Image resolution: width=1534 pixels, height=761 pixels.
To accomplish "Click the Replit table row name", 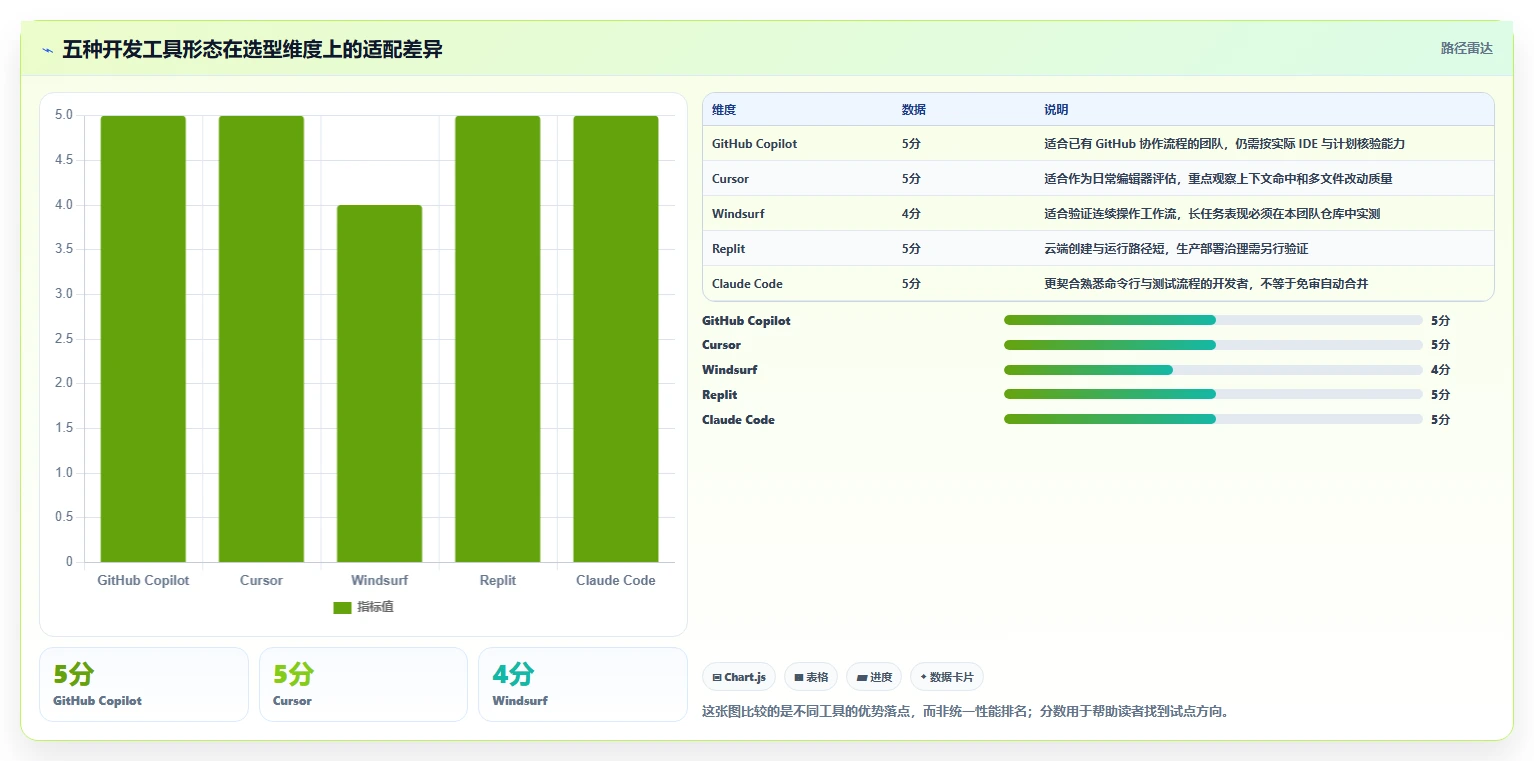I will [x=729, y=249].
